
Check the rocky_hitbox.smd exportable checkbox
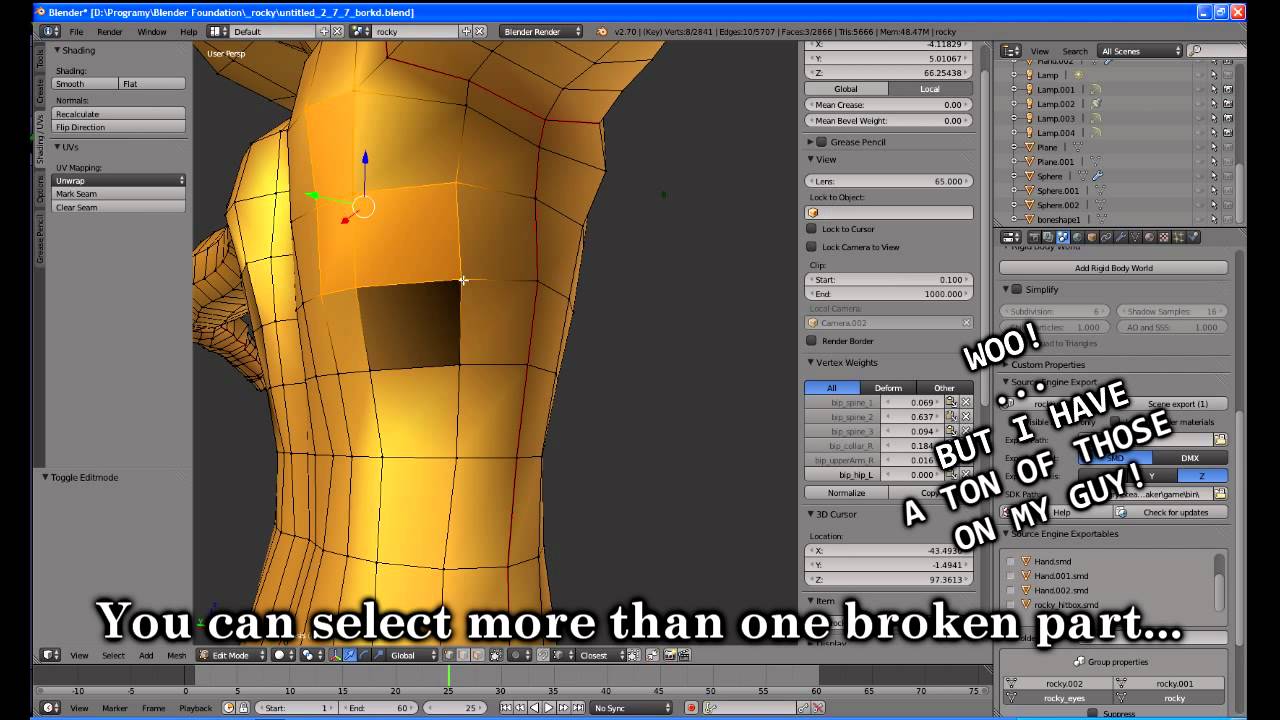(1011, 605)
